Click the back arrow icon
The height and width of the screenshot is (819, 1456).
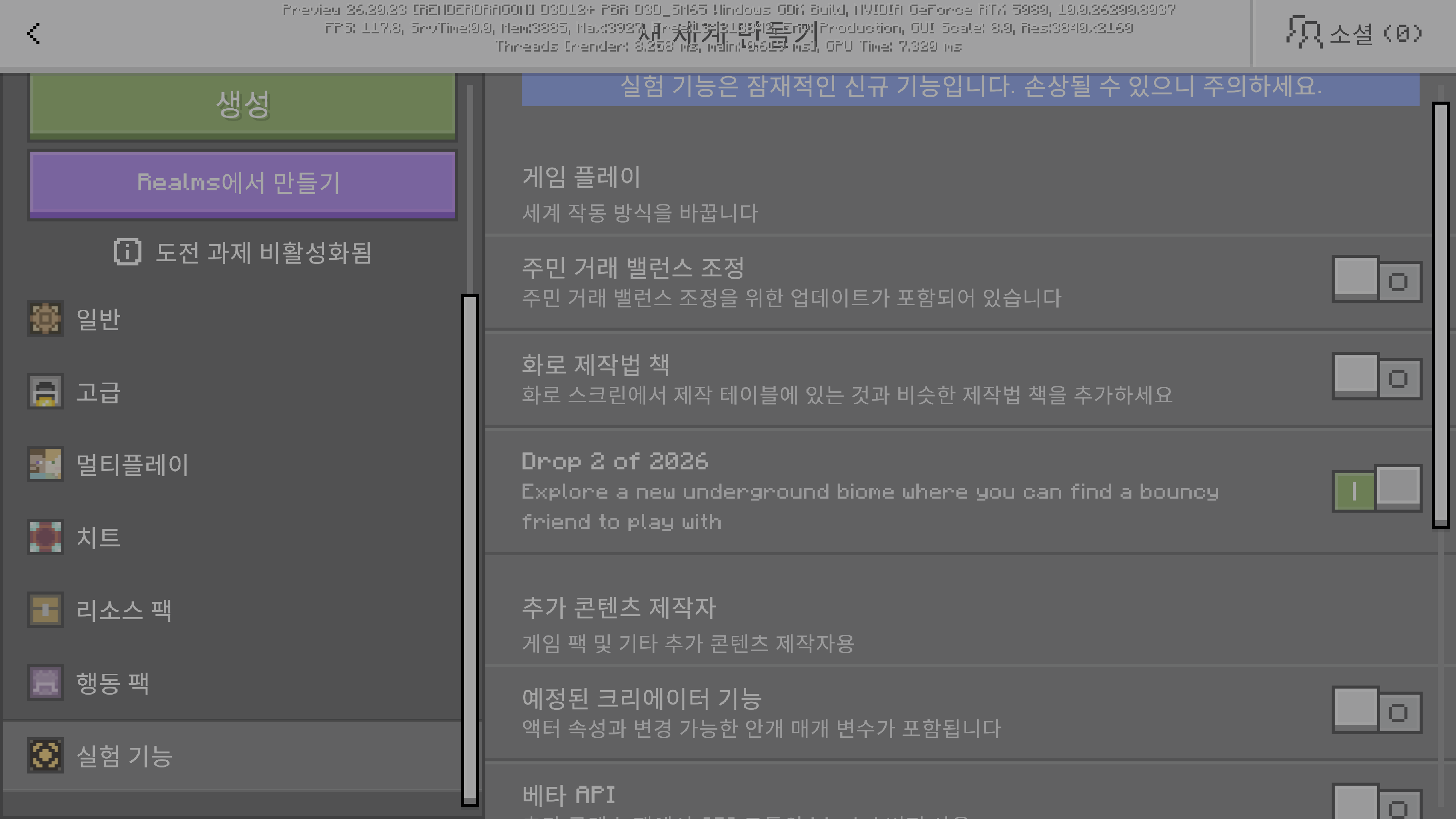[x=34, y=33]
